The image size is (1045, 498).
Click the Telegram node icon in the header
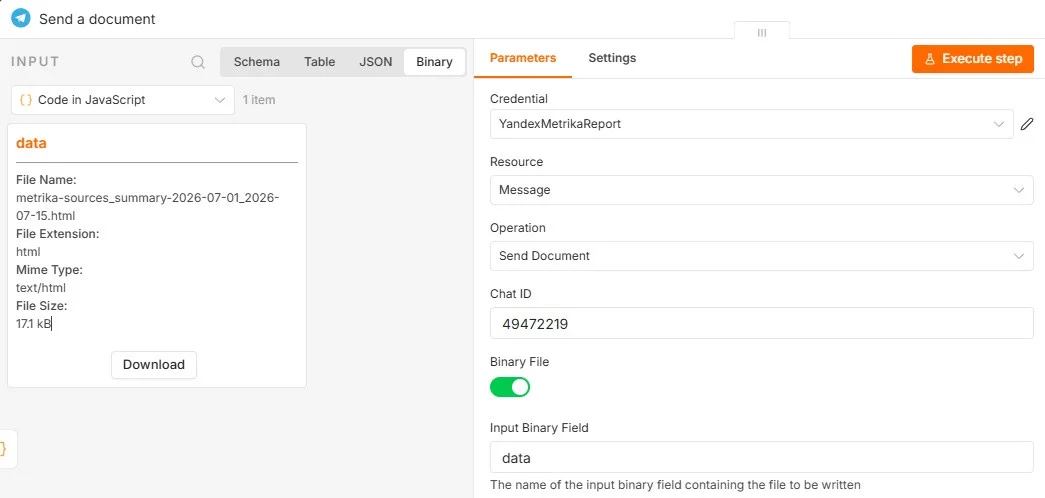pyautogui.click(x=21, y=18)
